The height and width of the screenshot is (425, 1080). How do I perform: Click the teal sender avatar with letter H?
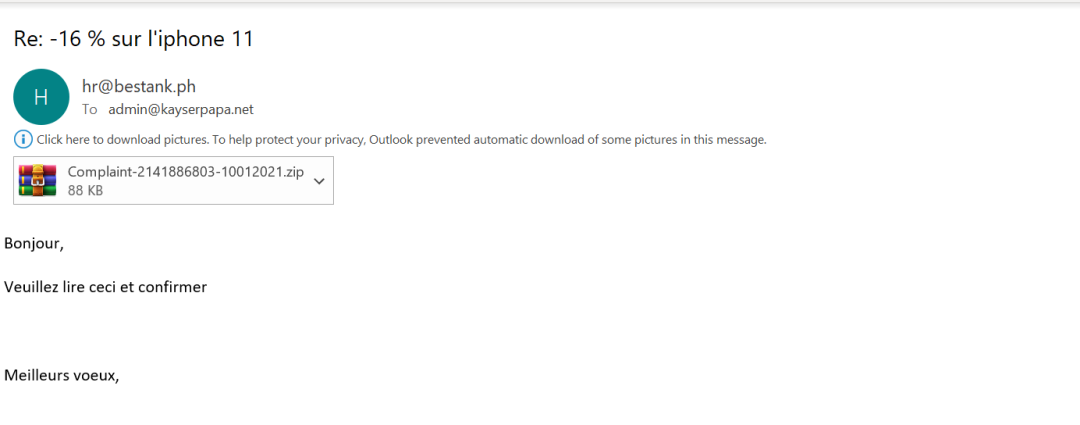[41, 97]
